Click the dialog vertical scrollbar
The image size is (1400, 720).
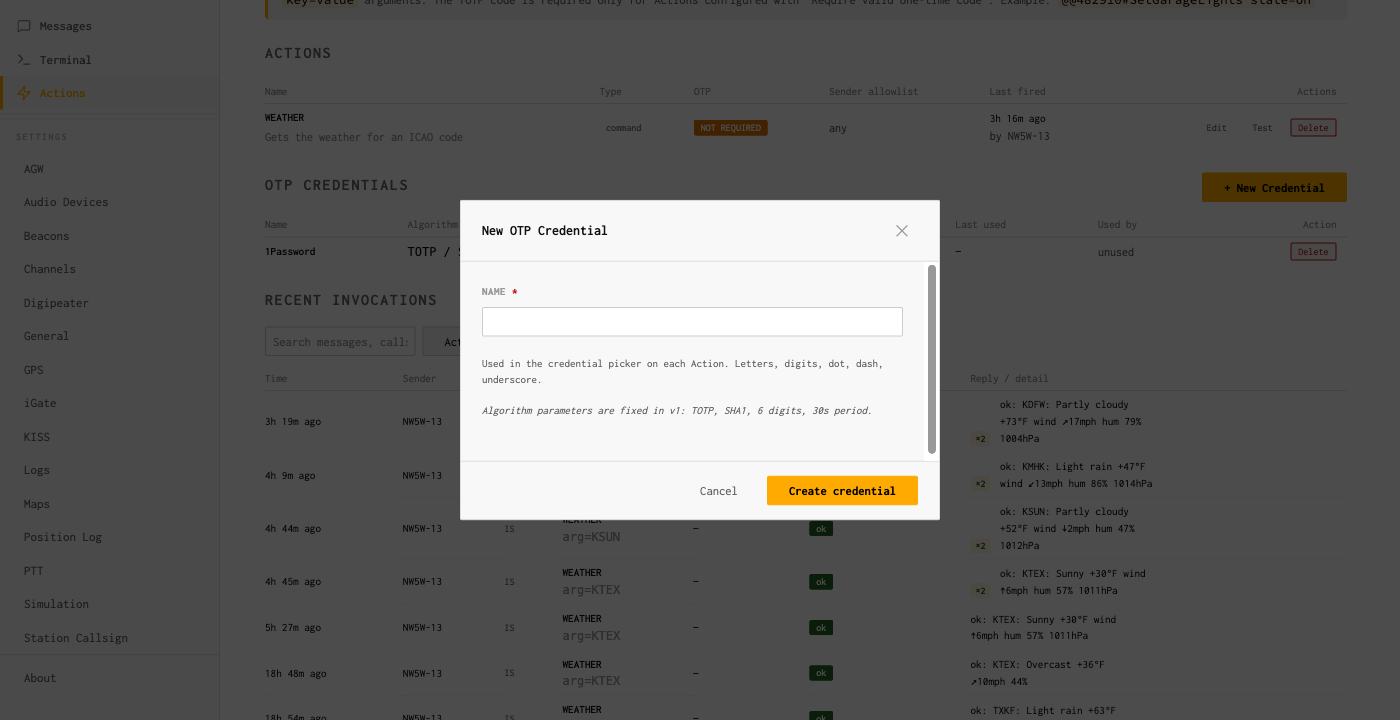932,359
